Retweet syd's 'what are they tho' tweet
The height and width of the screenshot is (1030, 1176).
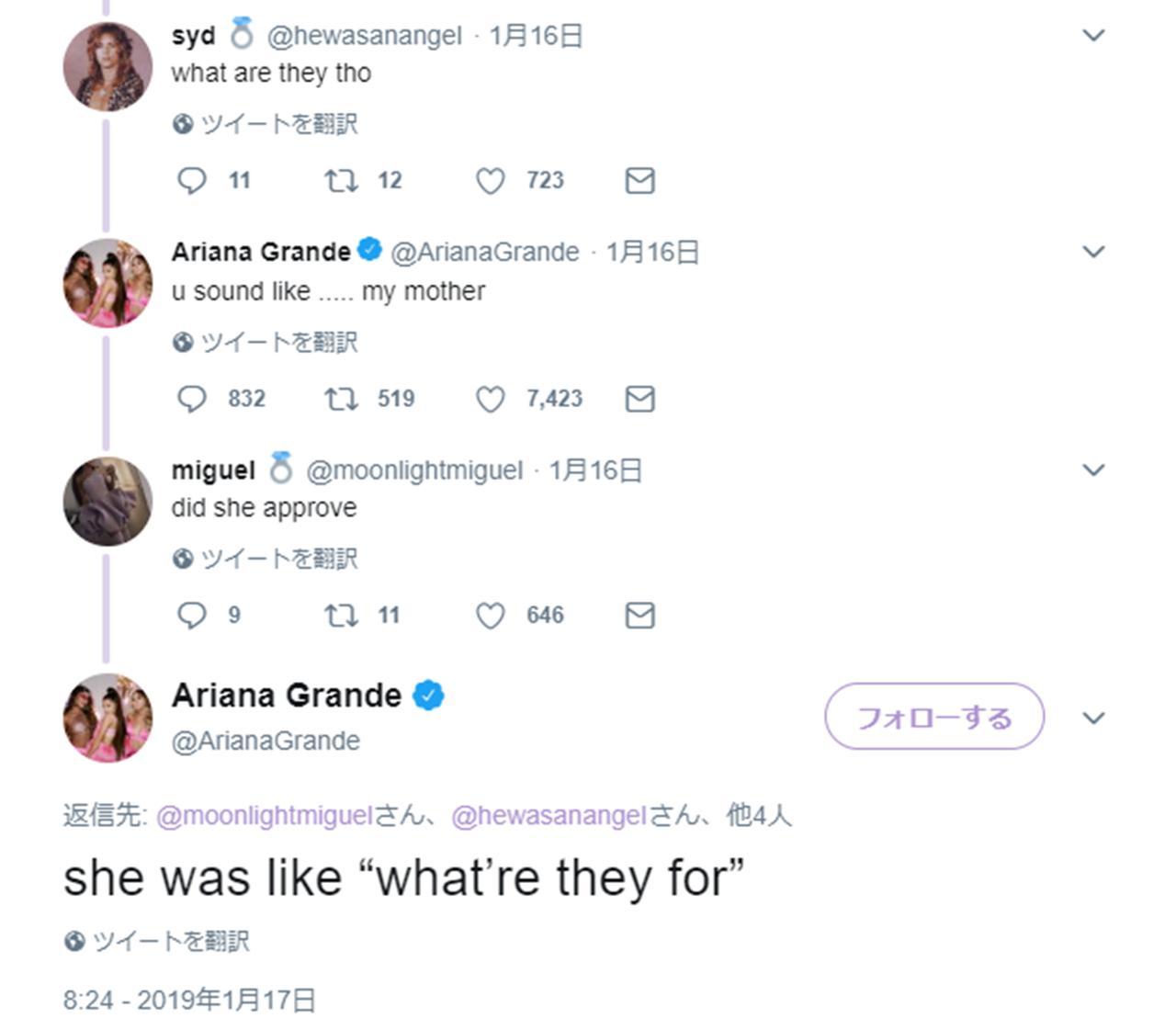[341, 180]
